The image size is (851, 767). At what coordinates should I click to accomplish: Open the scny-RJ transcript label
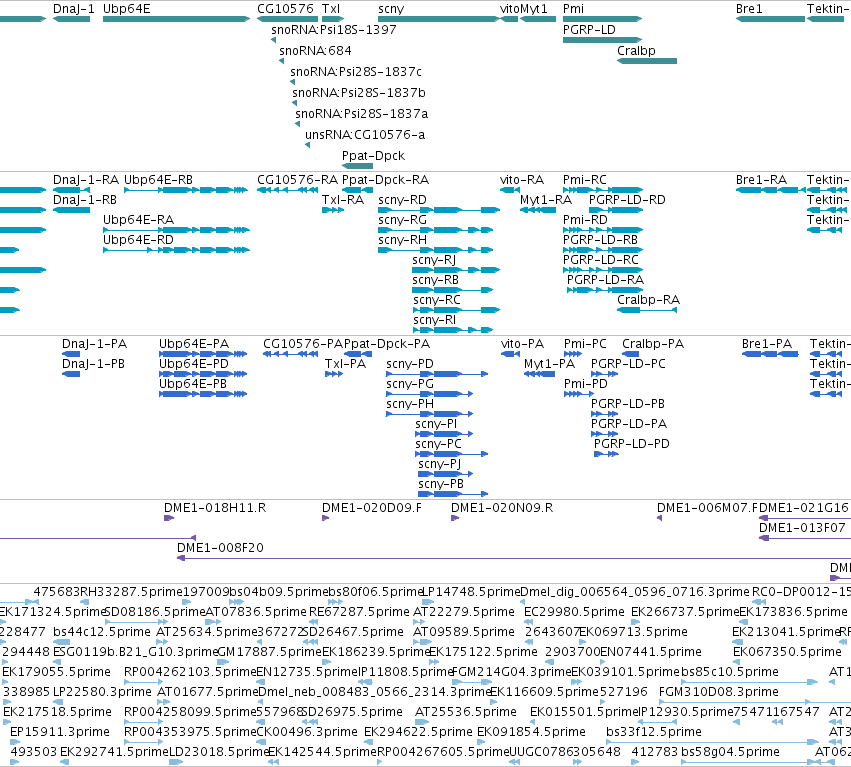click(434, 260)
